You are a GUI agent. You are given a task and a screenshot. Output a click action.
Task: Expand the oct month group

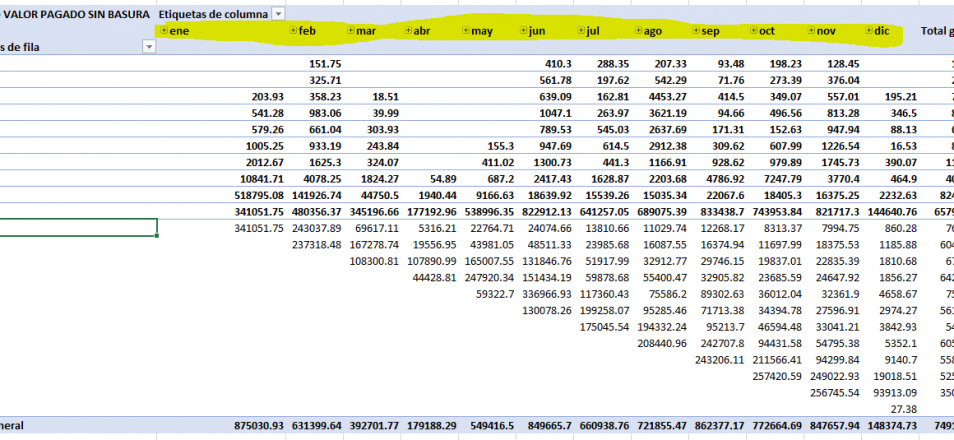click(754, 31)
